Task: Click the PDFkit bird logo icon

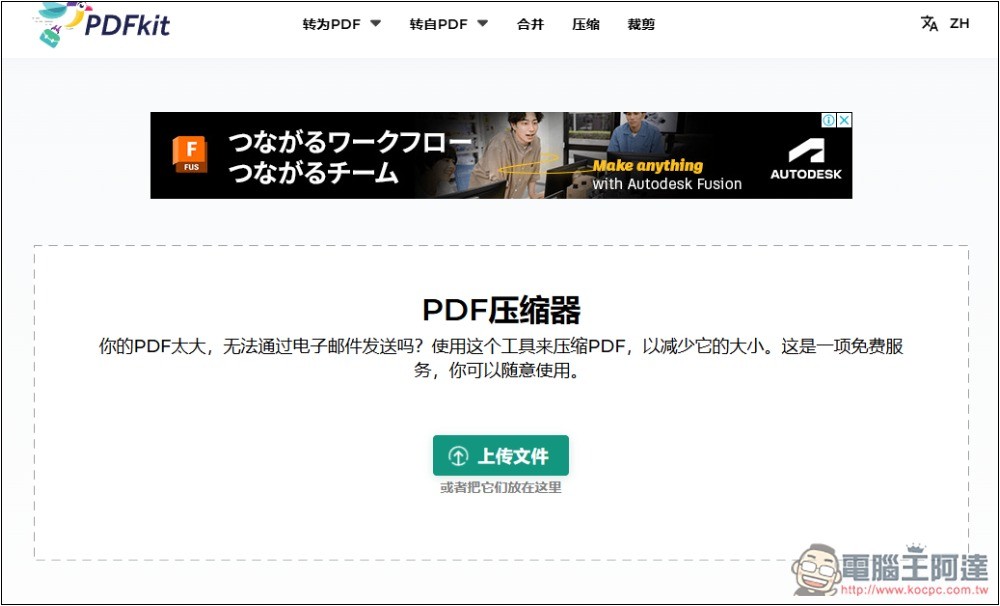Action: pos(57,22)
